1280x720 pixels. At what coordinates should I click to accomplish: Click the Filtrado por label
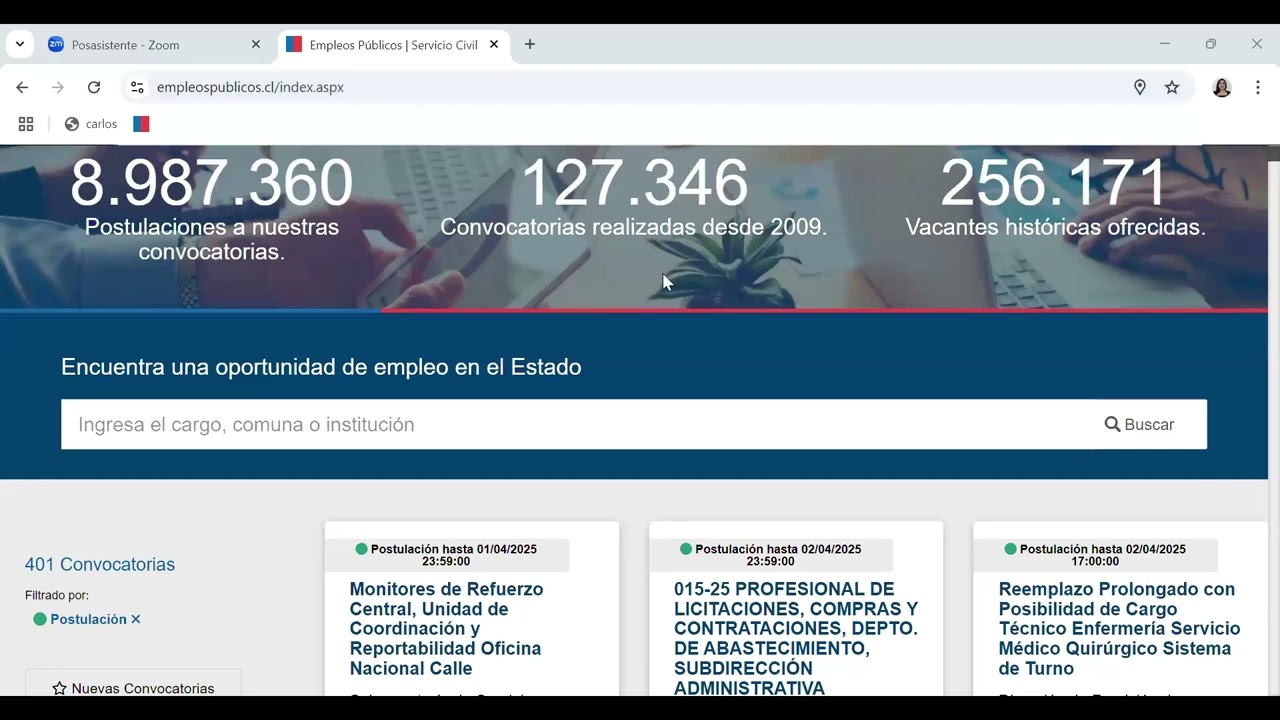(x=57, y=595)
